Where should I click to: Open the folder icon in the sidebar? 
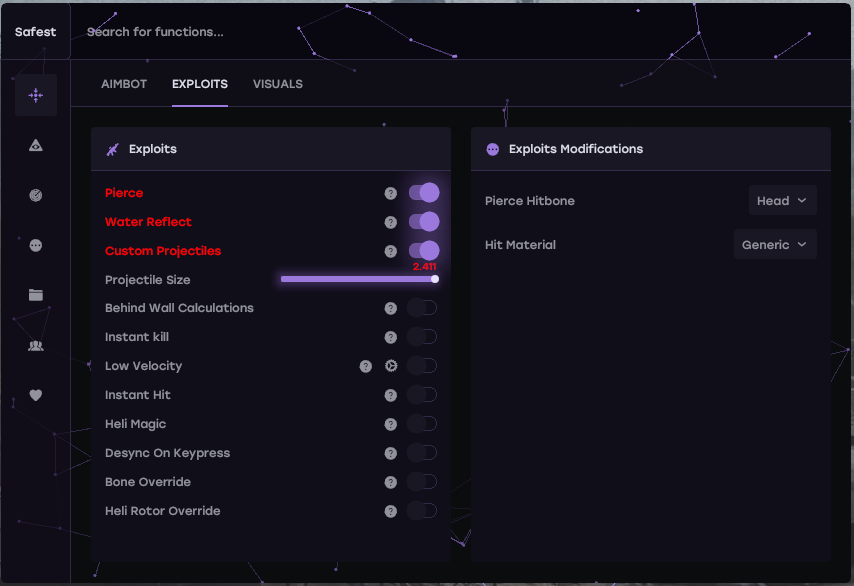pos(36,295)
